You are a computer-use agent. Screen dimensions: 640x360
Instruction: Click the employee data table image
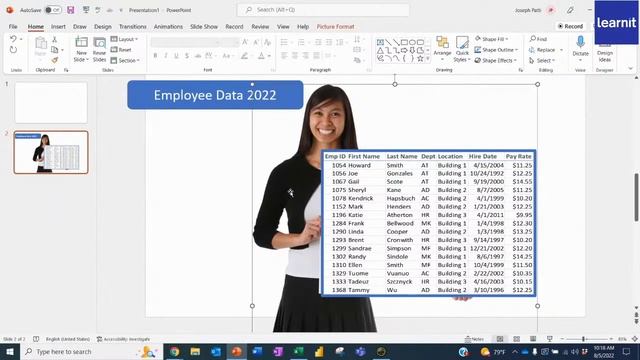tap(429, 223)
